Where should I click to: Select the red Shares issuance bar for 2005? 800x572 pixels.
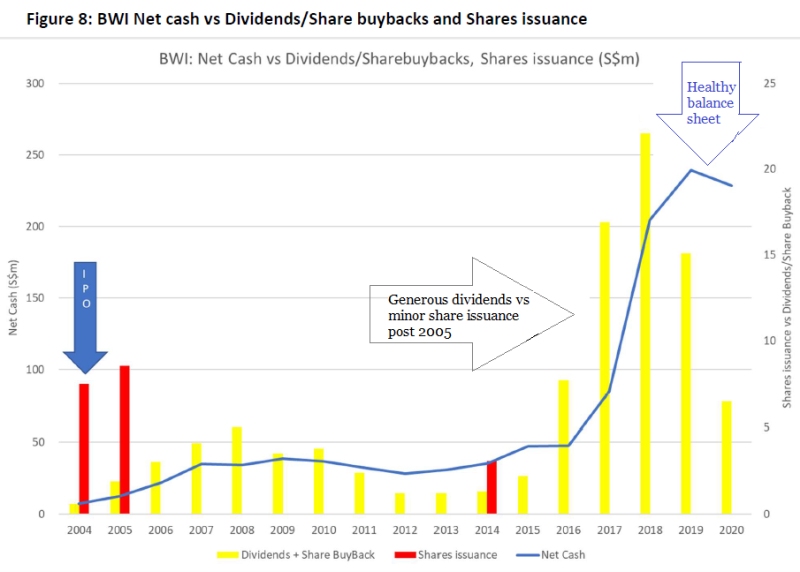(124, 440)
